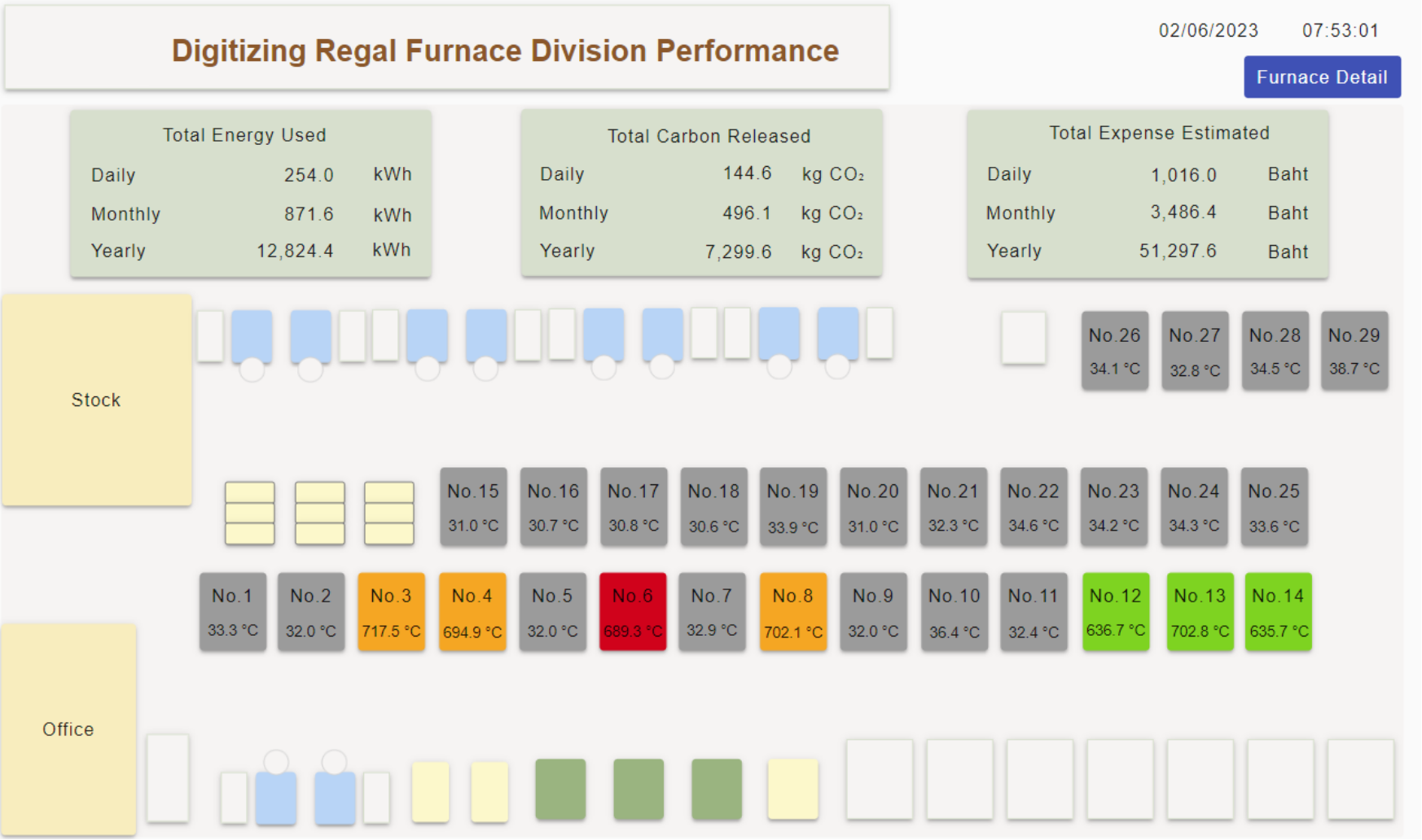Select green furnace No.12 tile
Viewport: 1422px width, 840px height.
click(1115, 612)
